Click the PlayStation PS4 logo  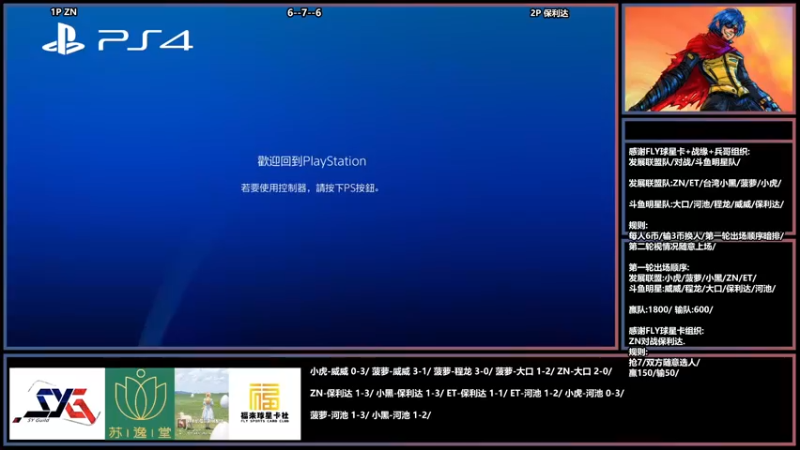tap(117, 39)
